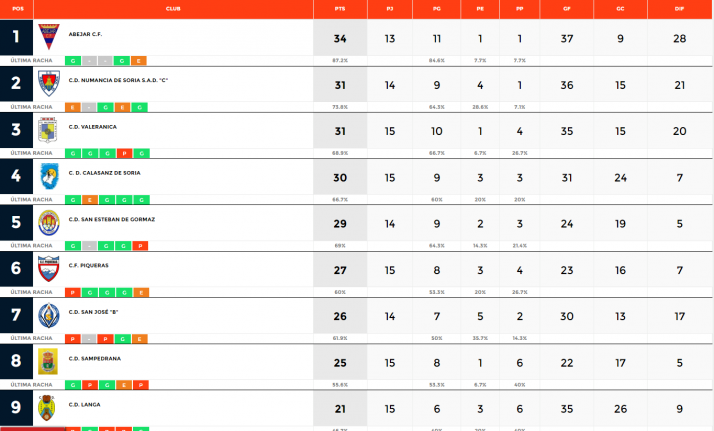Open the San Esteban de Gormaz crest
714x431 pixels.
tap(47, 222)
